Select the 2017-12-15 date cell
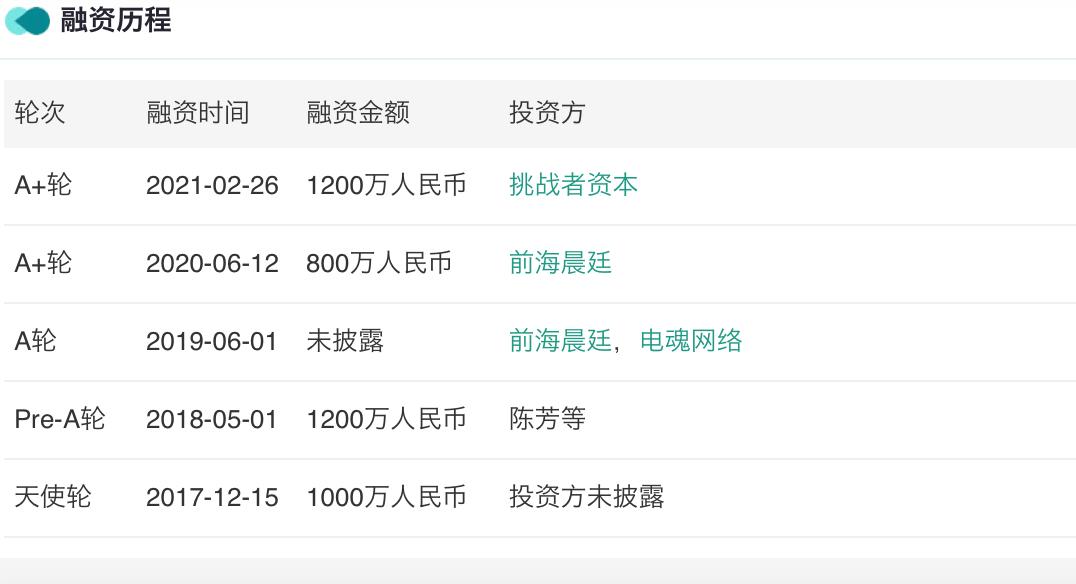The image size is (1076, 584). [x=212, y=497]
